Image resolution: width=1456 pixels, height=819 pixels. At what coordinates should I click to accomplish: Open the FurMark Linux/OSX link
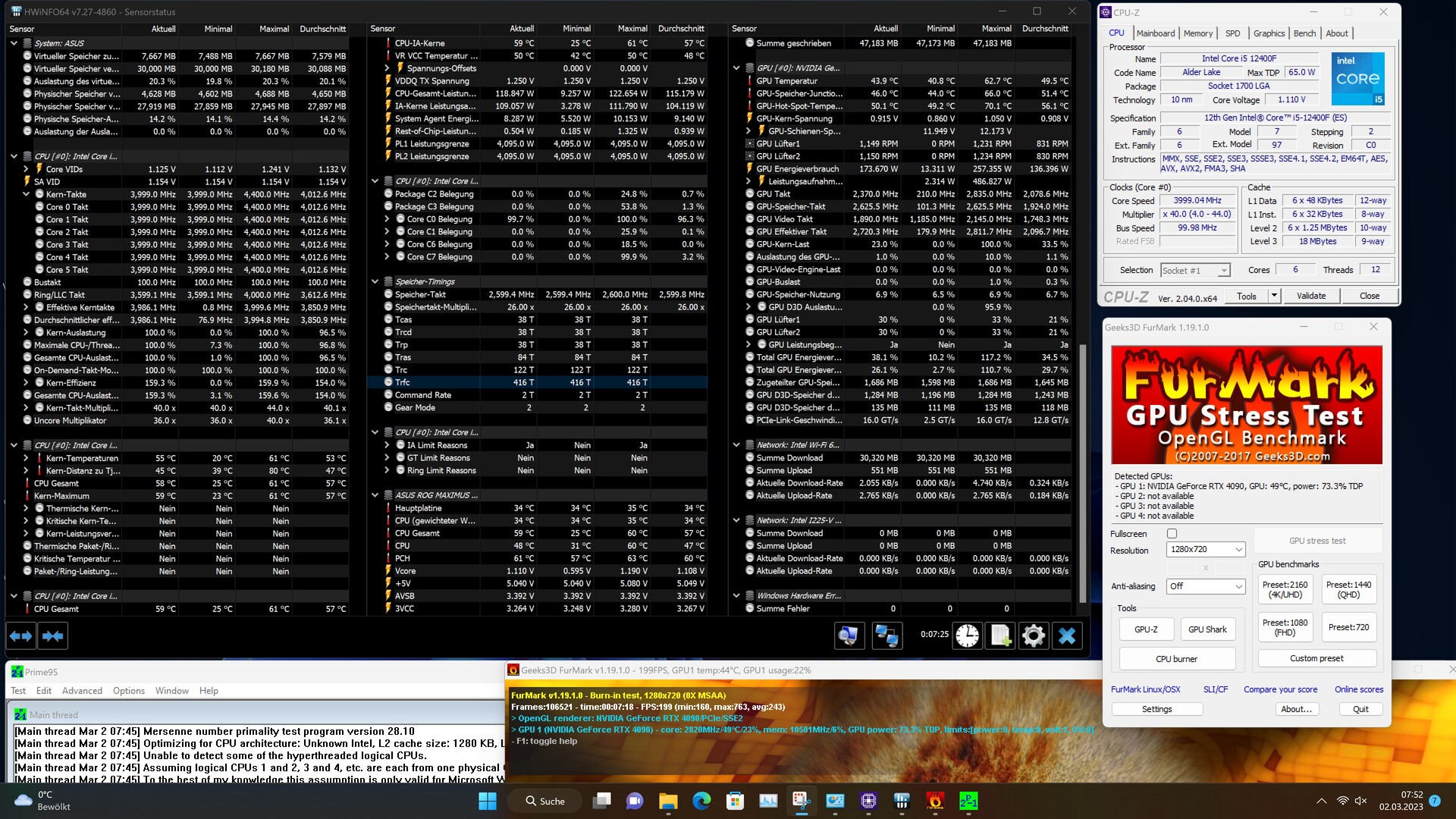pyautogui.click(x=1145, y=689)
